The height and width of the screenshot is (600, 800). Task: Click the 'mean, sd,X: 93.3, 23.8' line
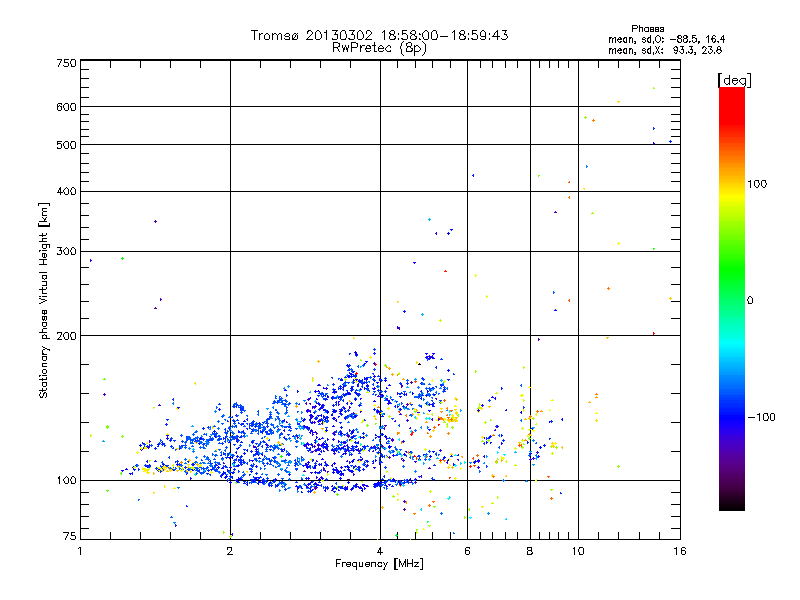click(665, 50)
